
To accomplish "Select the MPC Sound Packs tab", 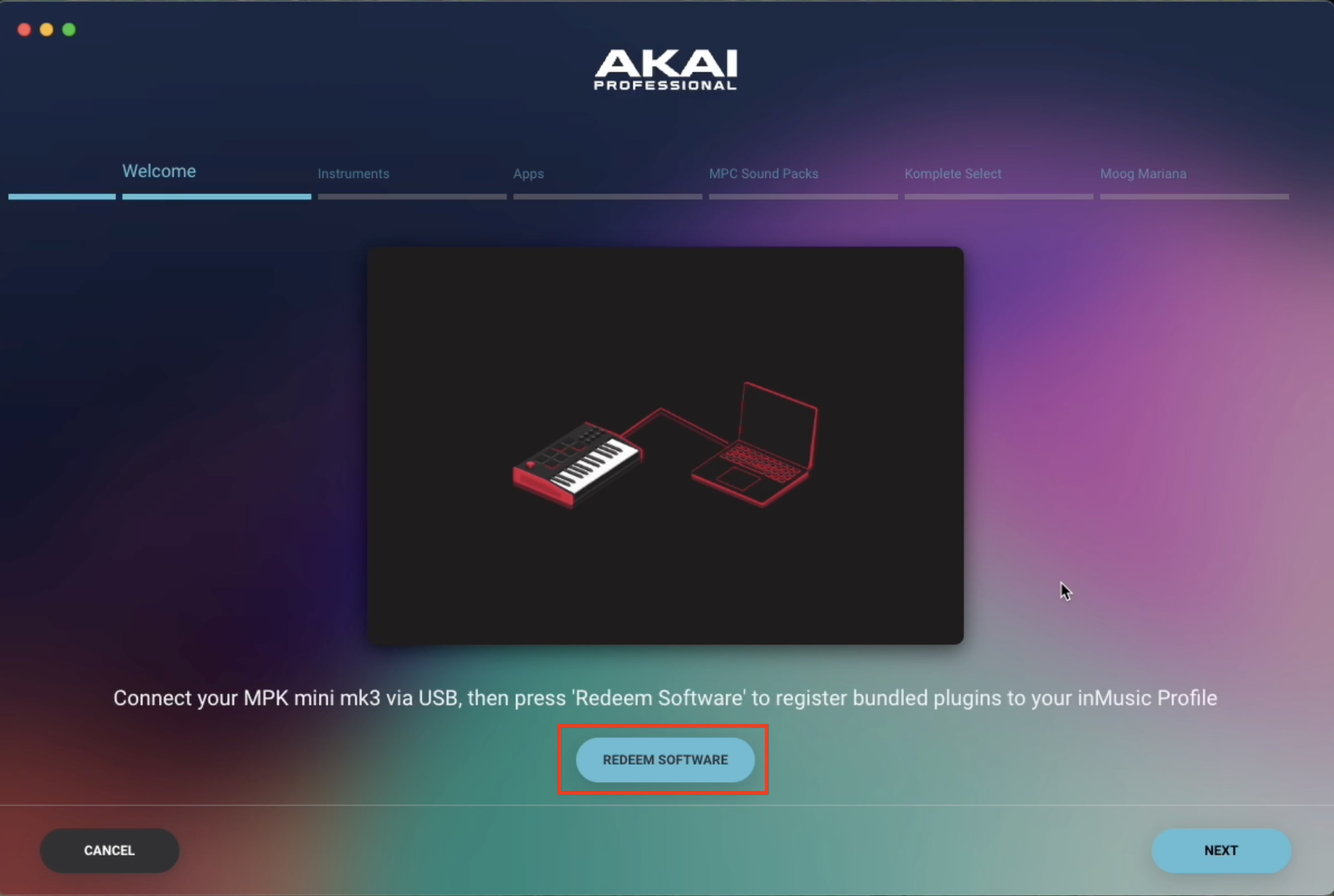I will [x=763, y=174].
